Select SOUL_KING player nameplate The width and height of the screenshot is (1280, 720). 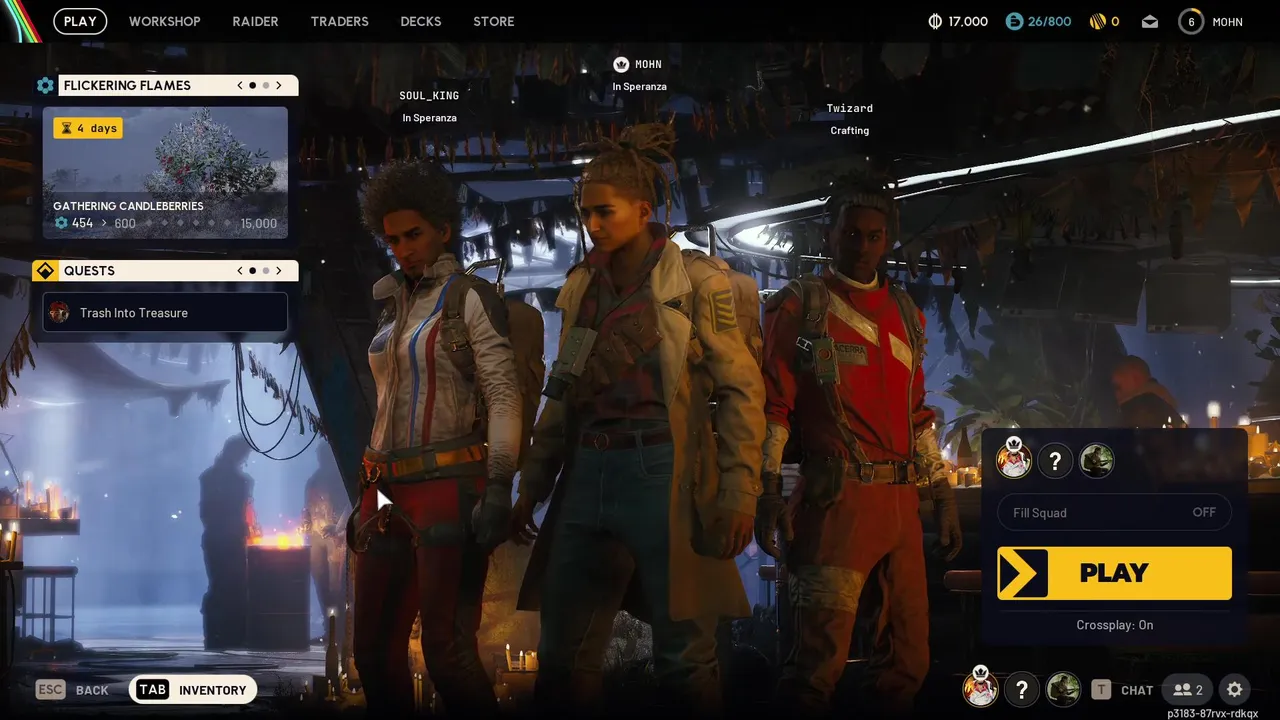(429, 96)
